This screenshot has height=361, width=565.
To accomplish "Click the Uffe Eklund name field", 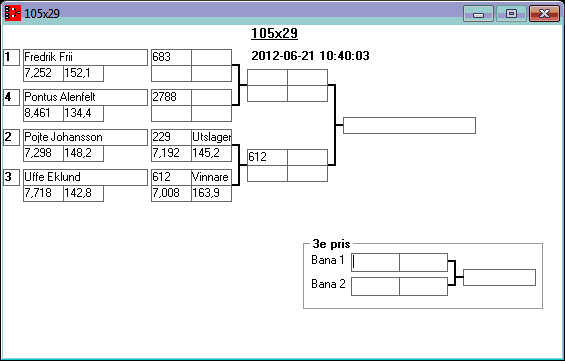I will point(85,178).
